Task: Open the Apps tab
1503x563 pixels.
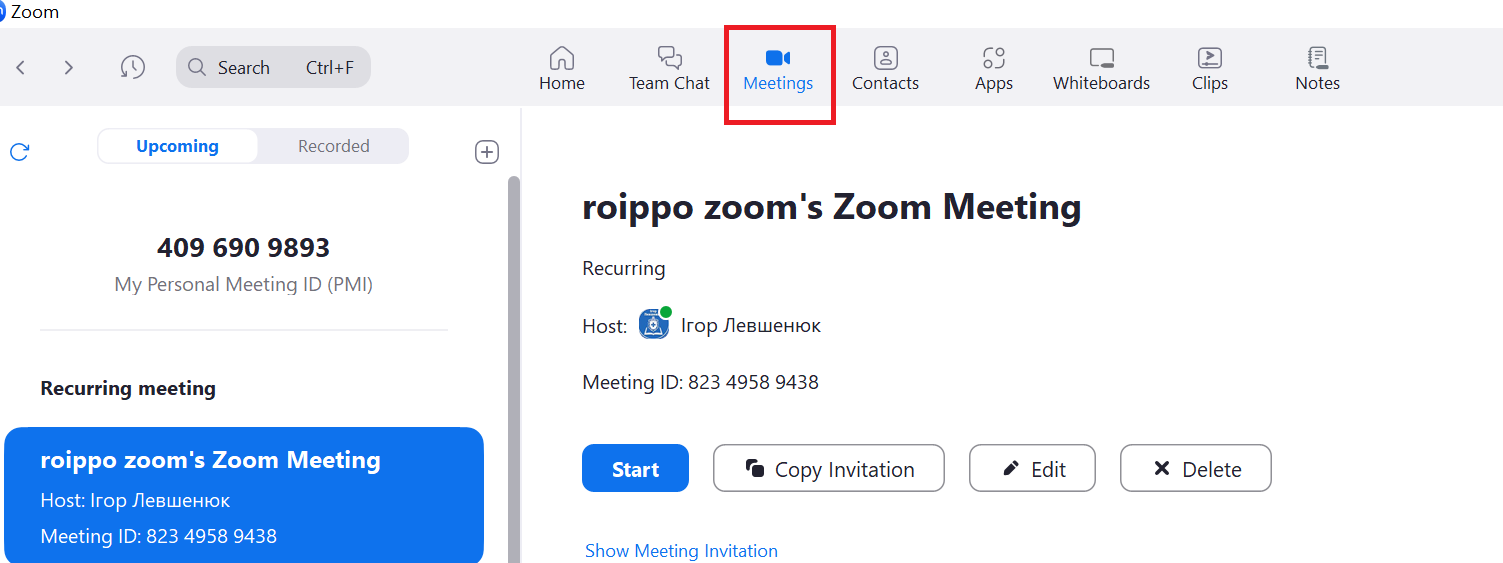Action: [x=993, y=68]
